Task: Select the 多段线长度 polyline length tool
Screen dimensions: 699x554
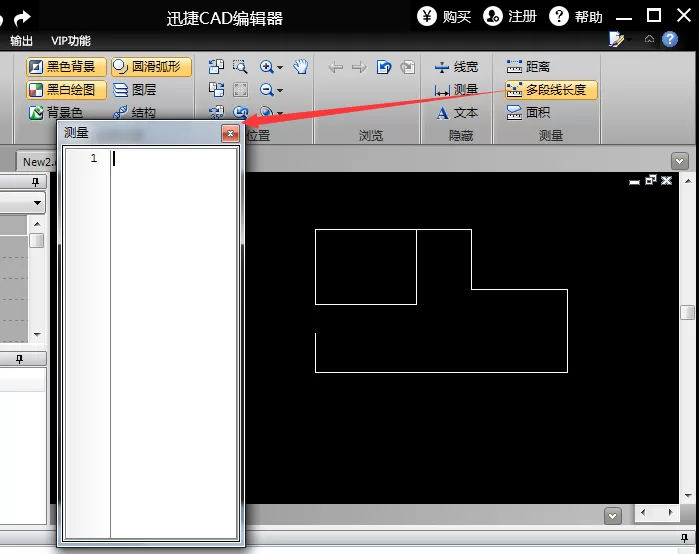Action: pyautogui.click(x=551, y=90)
